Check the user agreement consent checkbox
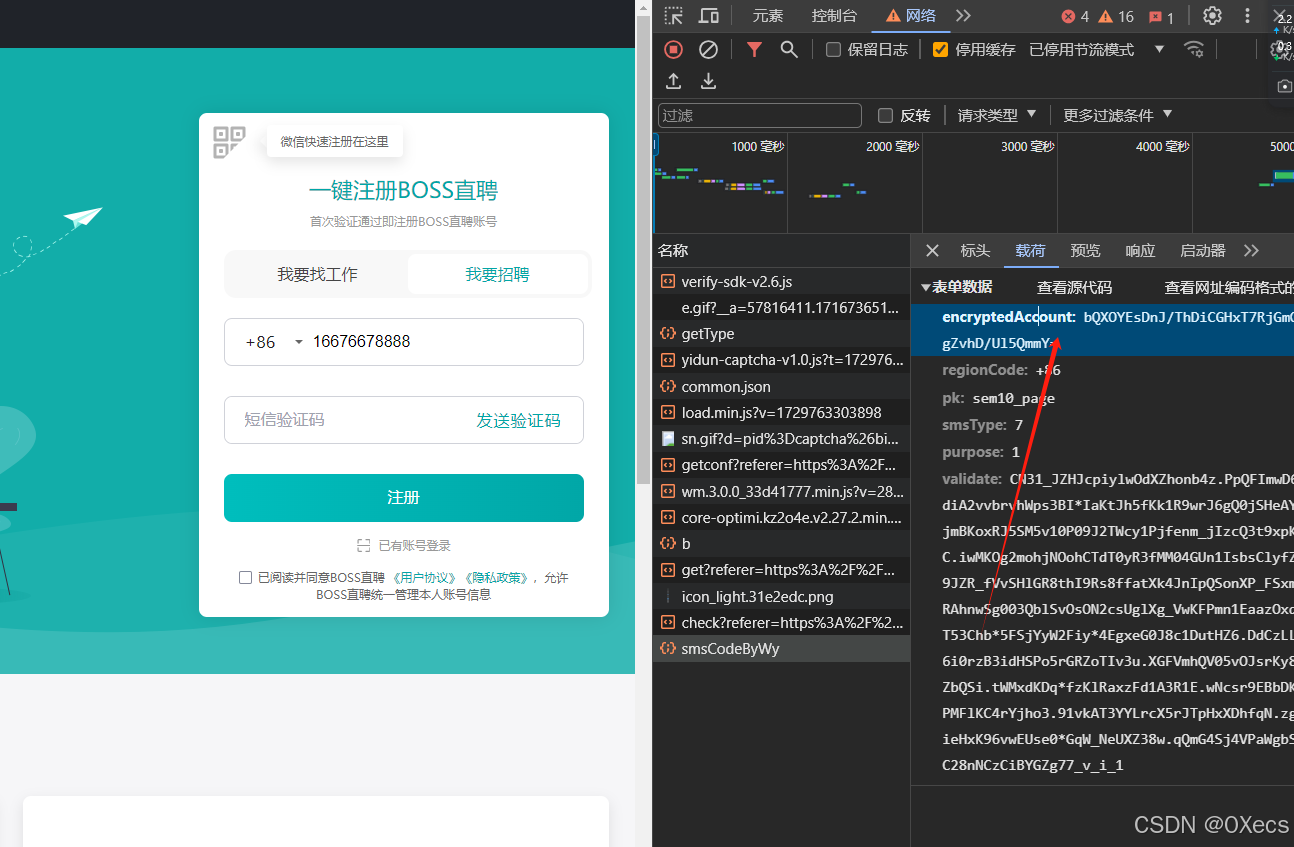This screenshot has height=847, width=1294. [245, 578]
